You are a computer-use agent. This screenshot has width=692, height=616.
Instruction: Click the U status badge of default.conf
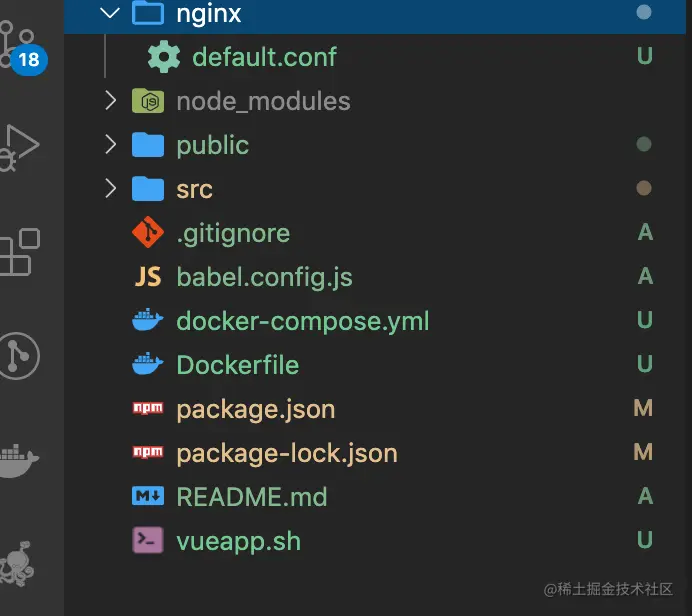coord(645,57)
